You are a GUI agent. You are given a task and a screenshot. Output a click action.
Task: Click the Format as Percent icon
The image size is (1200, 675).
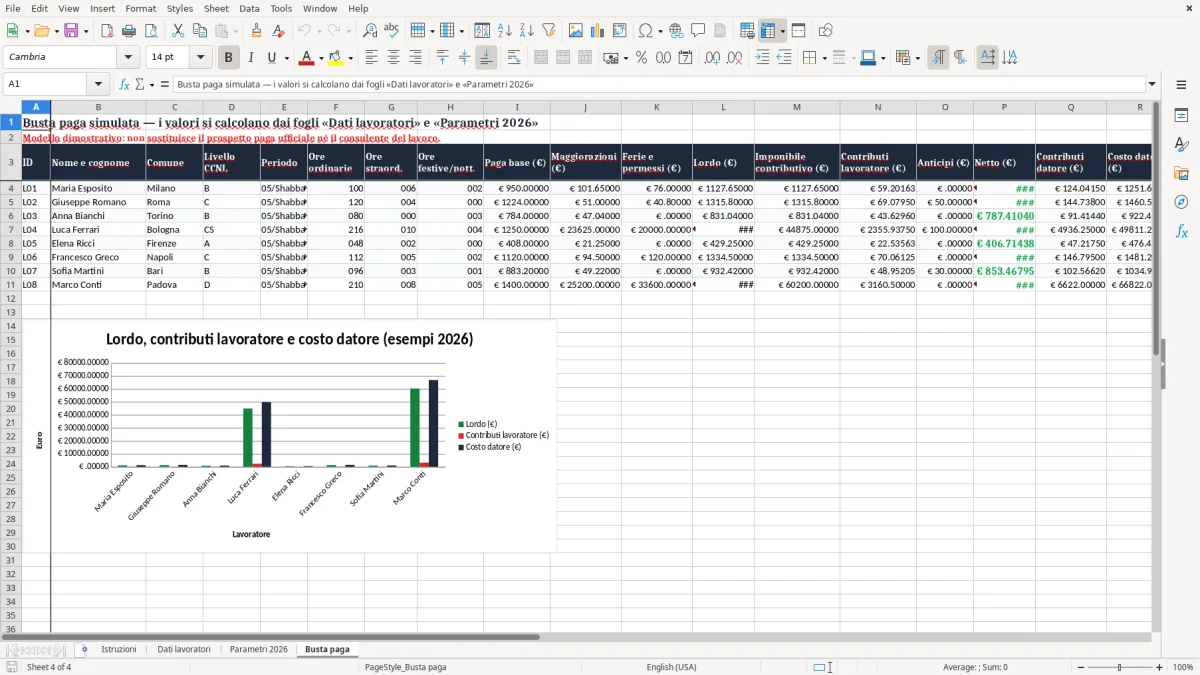641,58
